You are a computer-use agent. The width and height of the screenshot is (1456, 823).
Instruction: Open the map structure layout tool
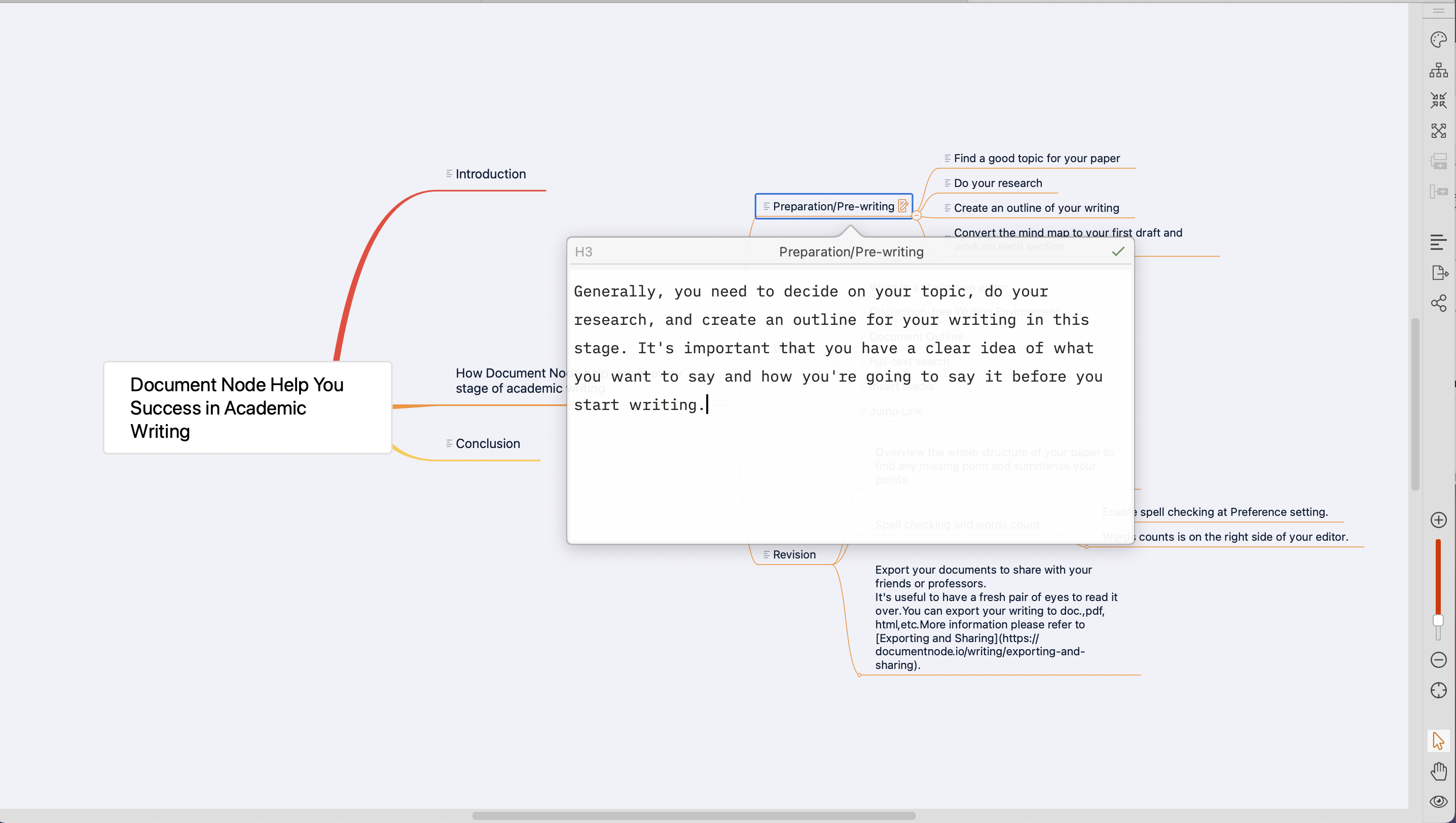pos(1439,70)
